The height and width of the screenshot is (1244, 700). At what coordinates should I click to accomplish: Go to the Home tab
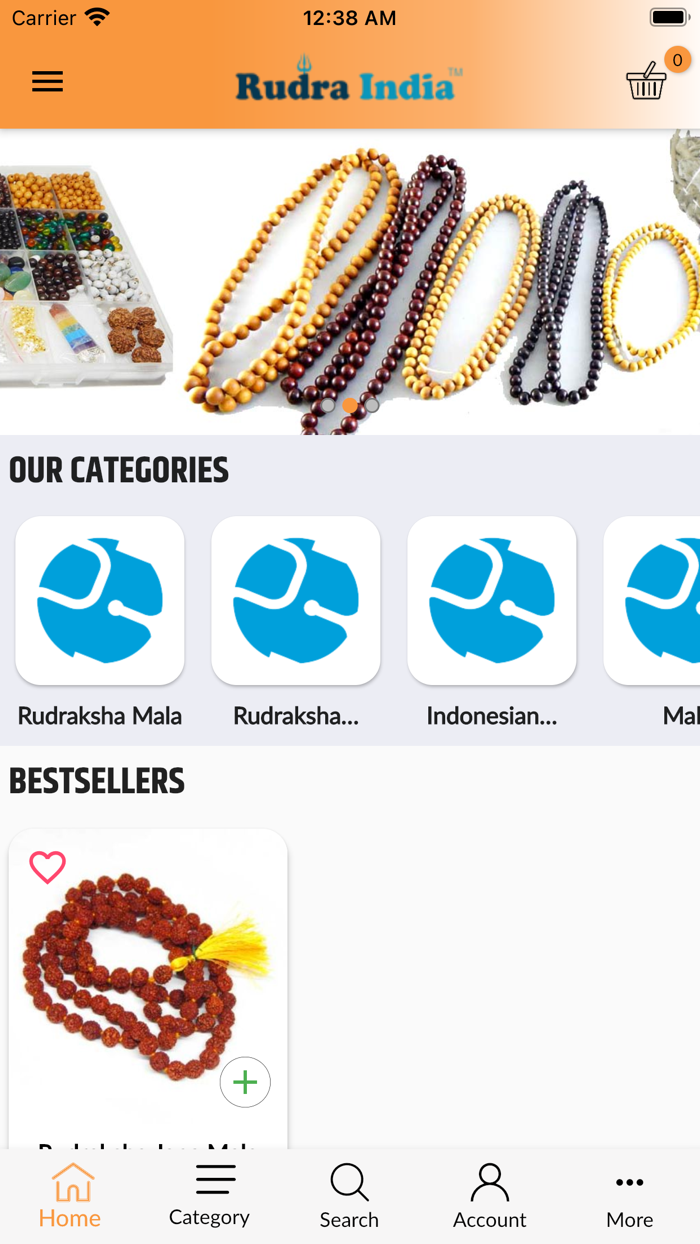click(x=70, y=1196)
